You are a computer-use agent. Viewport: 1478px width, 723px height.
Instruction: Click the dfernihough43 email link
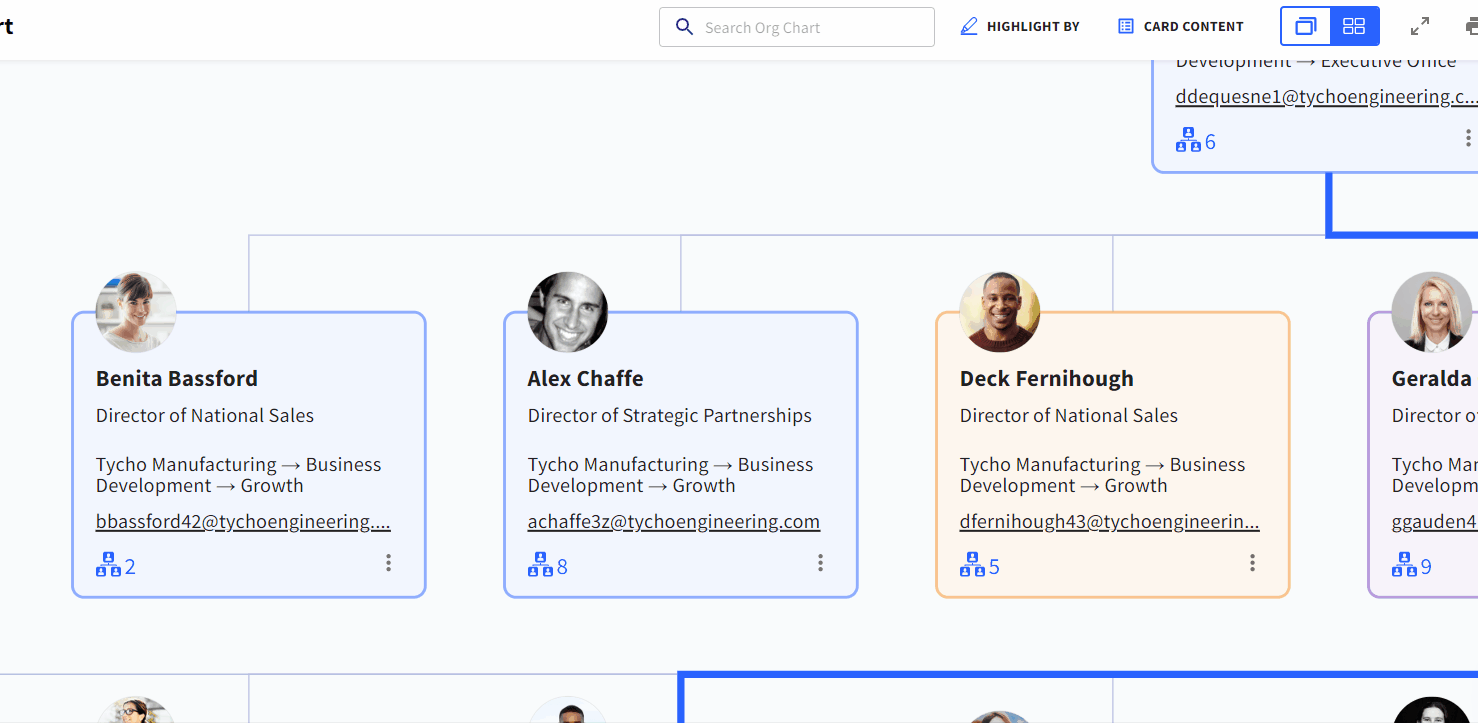point(1108,520)
